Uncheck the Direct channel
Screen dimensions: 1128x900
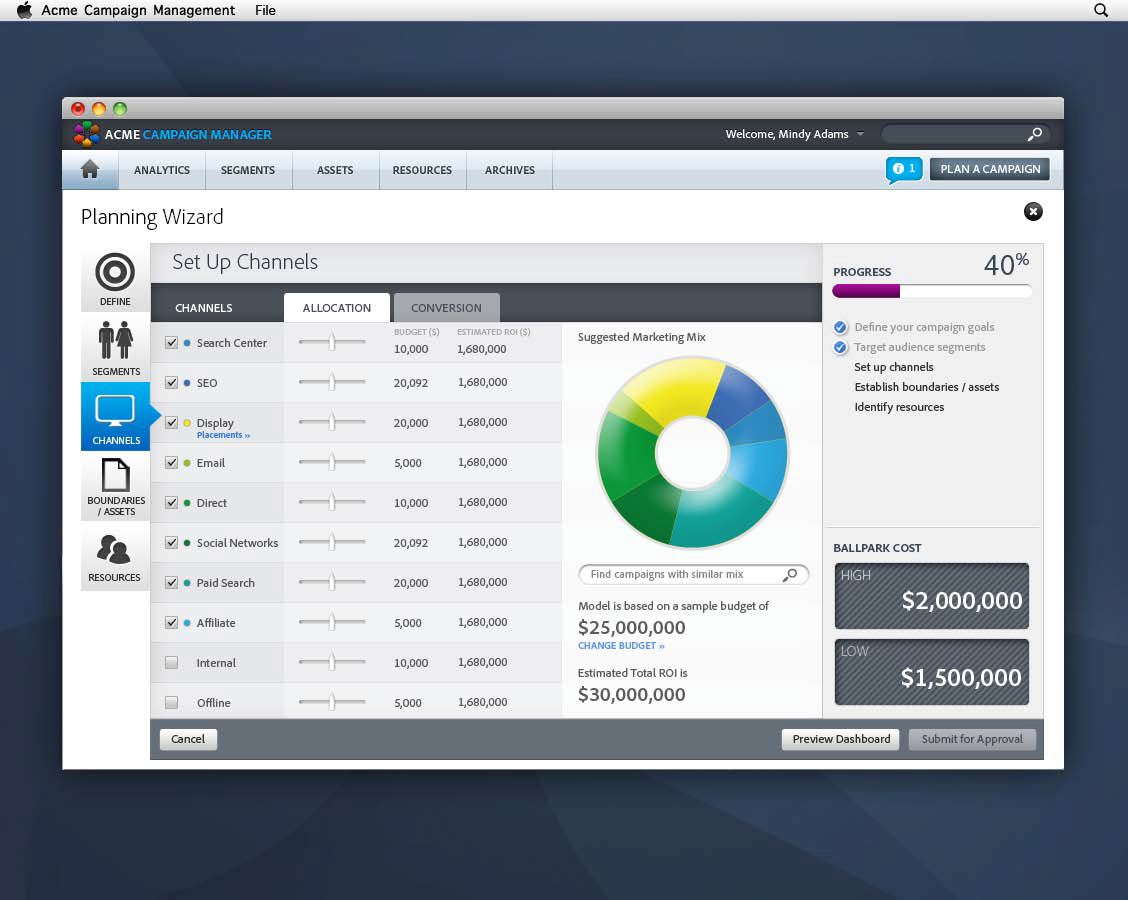click(x=171, y=502)
